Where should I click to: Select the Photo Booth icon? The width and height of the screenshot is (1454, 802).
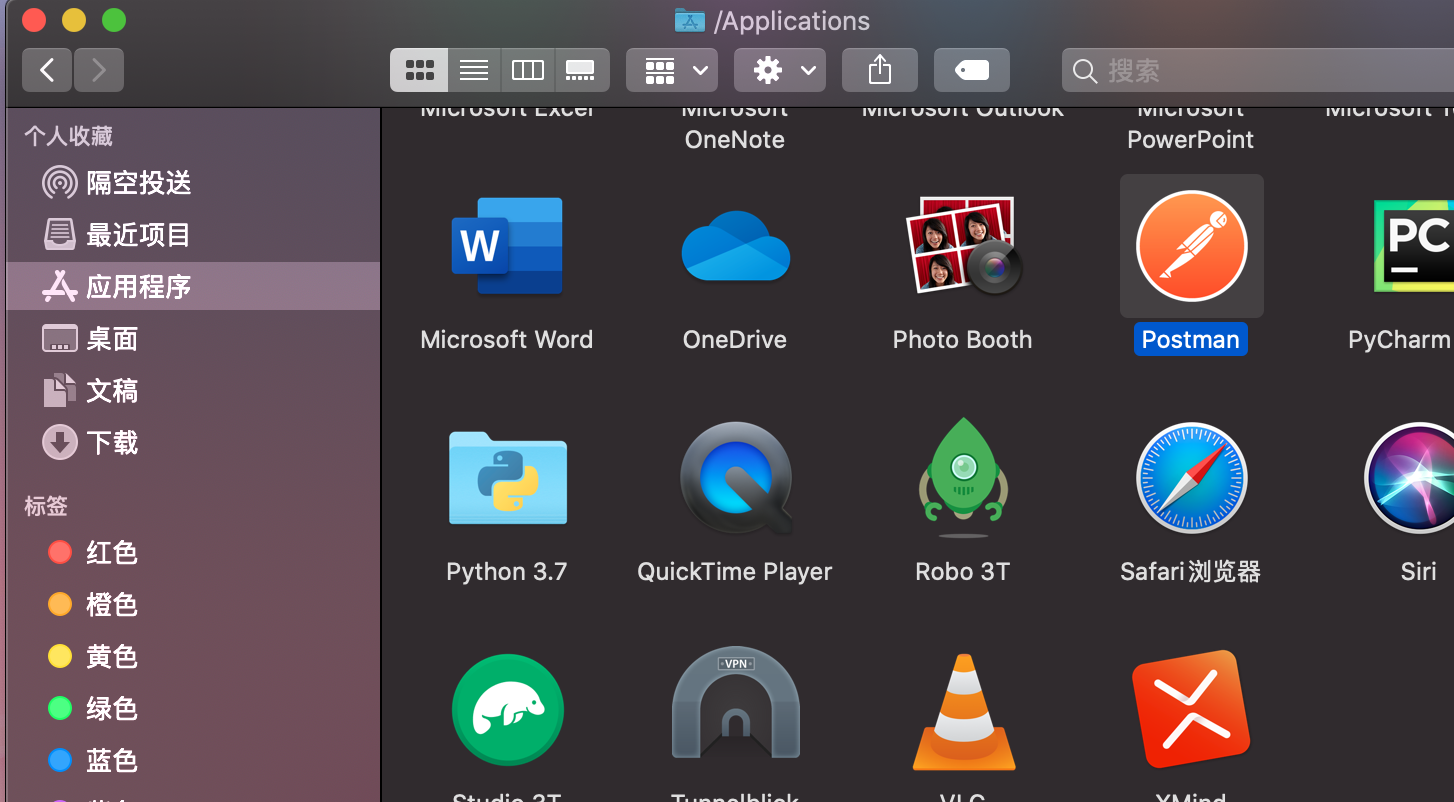(x=963, y=246)
